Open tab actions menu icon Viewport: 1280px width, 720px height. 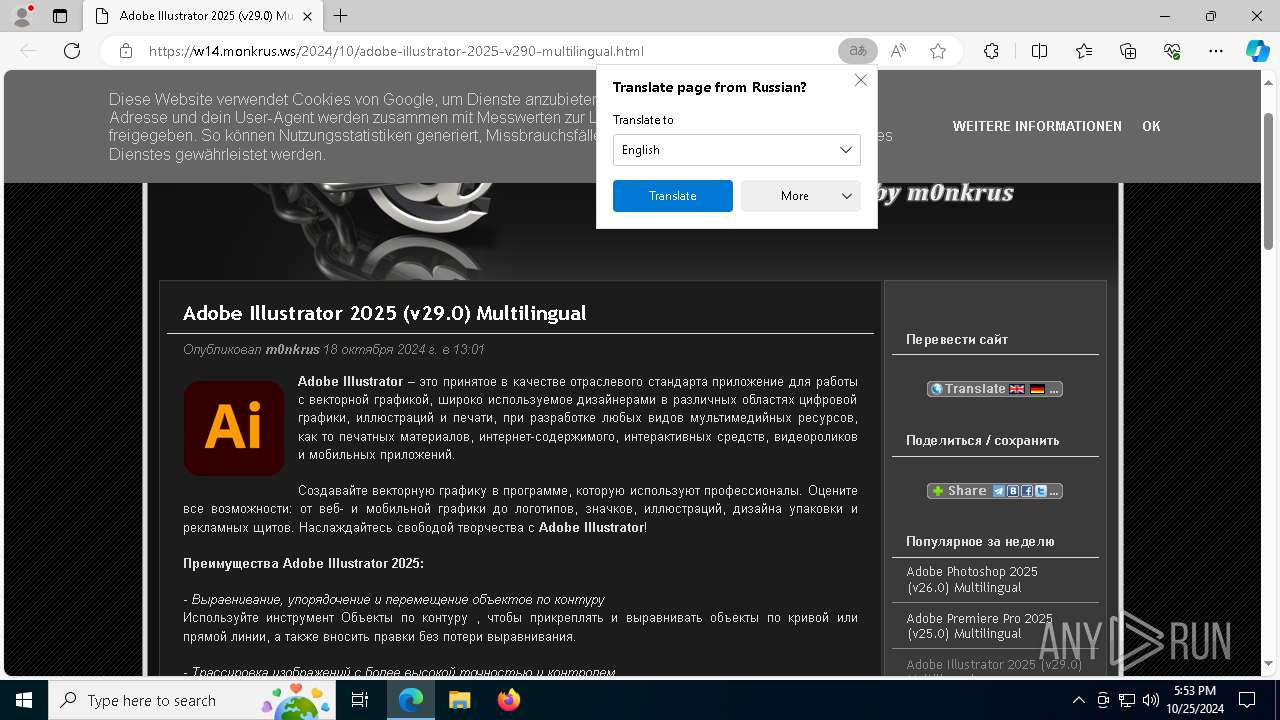tap(60, 16)
